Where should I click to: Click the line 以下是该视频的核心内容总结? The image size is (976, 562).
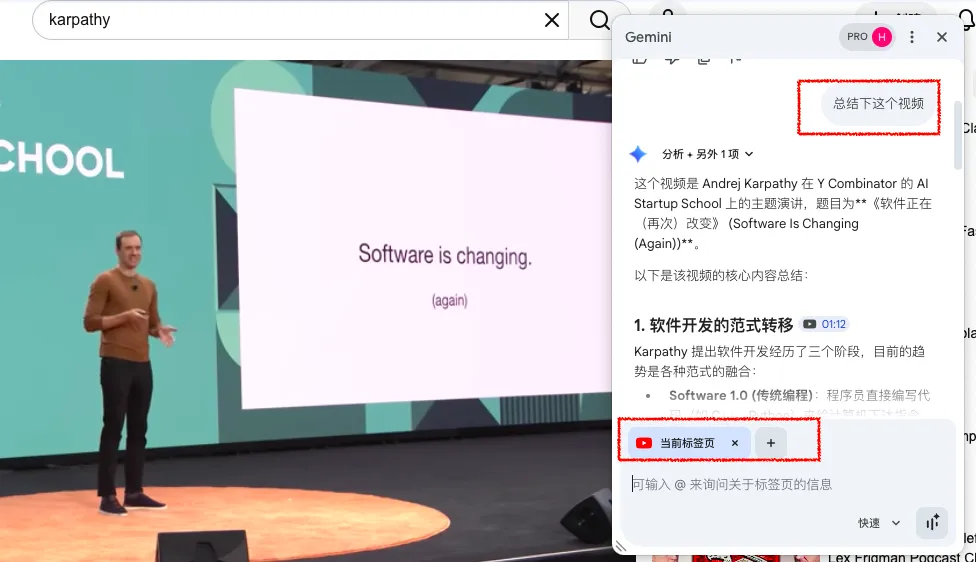pos(721,276)
